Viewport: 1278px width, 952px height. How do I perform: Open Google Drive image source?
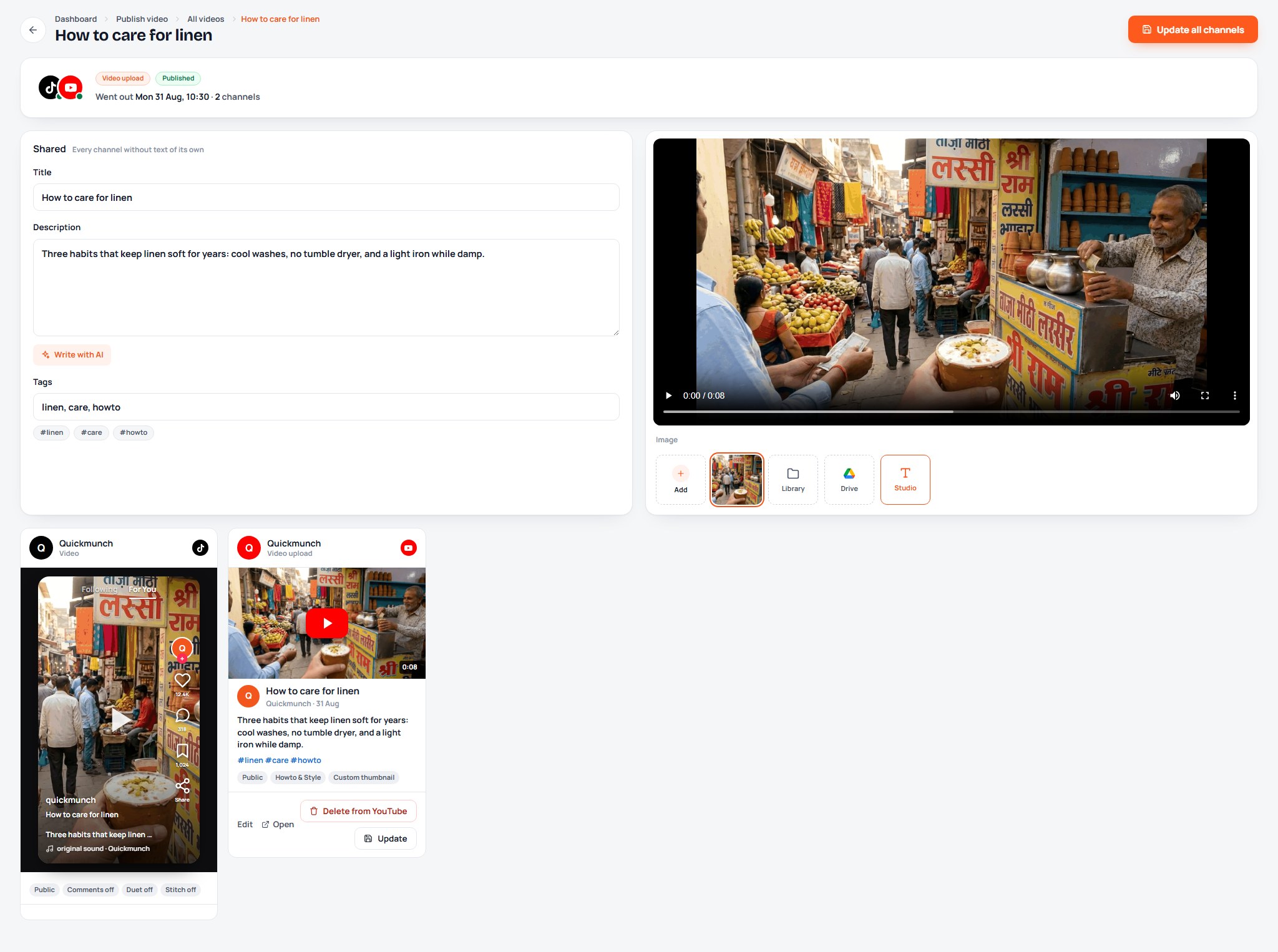point(849,480)
